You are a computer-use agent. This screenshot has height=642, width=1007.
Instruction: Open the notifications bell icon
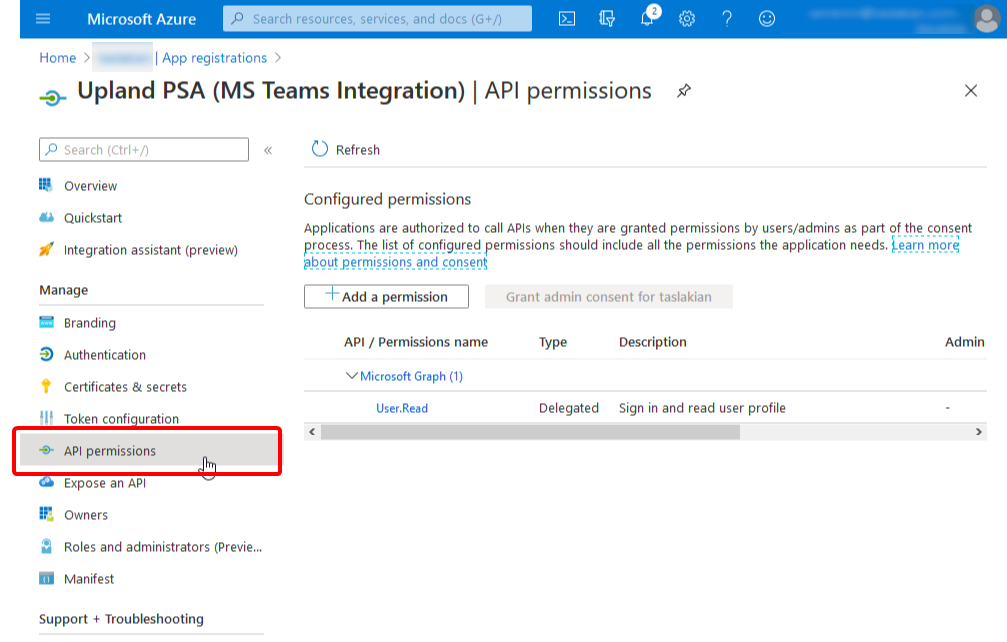coord(647,18)
